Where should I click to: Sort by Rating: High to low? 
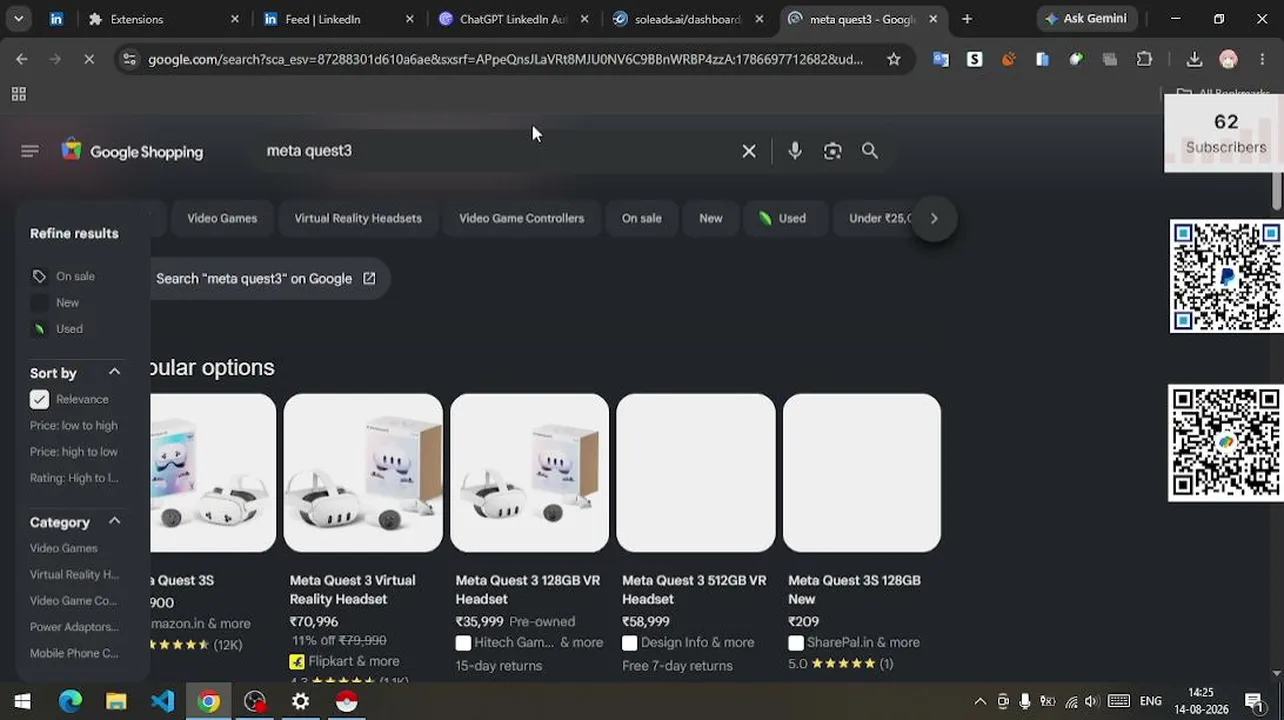pyautogui.click(x=74, y=477)
